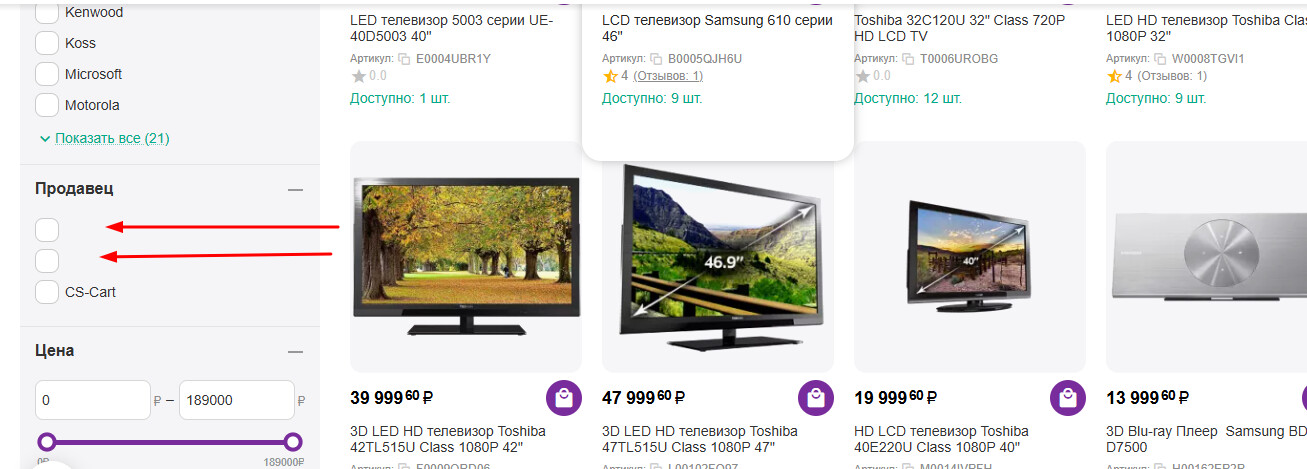Image resolution: width=1307 pixels, height=469 pixels.
Task: Collapse the Продавец filter section
Action: (x=295, y=189)
